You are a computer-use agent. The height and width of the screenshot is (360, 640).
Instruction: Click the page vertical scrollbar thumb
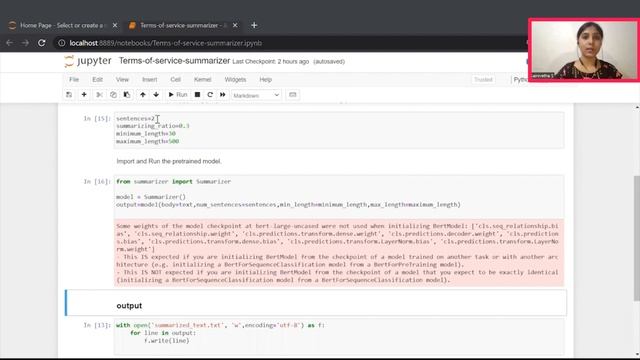click(637, 239)
